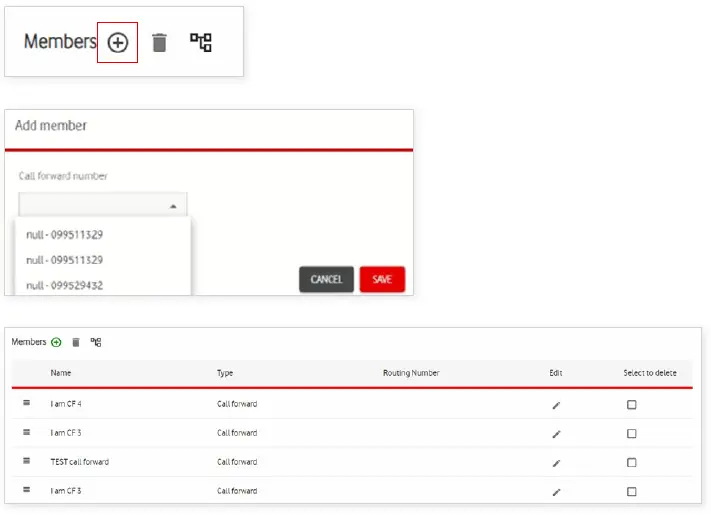
Task: Click the Select to delete column header
Action: pyautogui.click(x=650, y=373)
